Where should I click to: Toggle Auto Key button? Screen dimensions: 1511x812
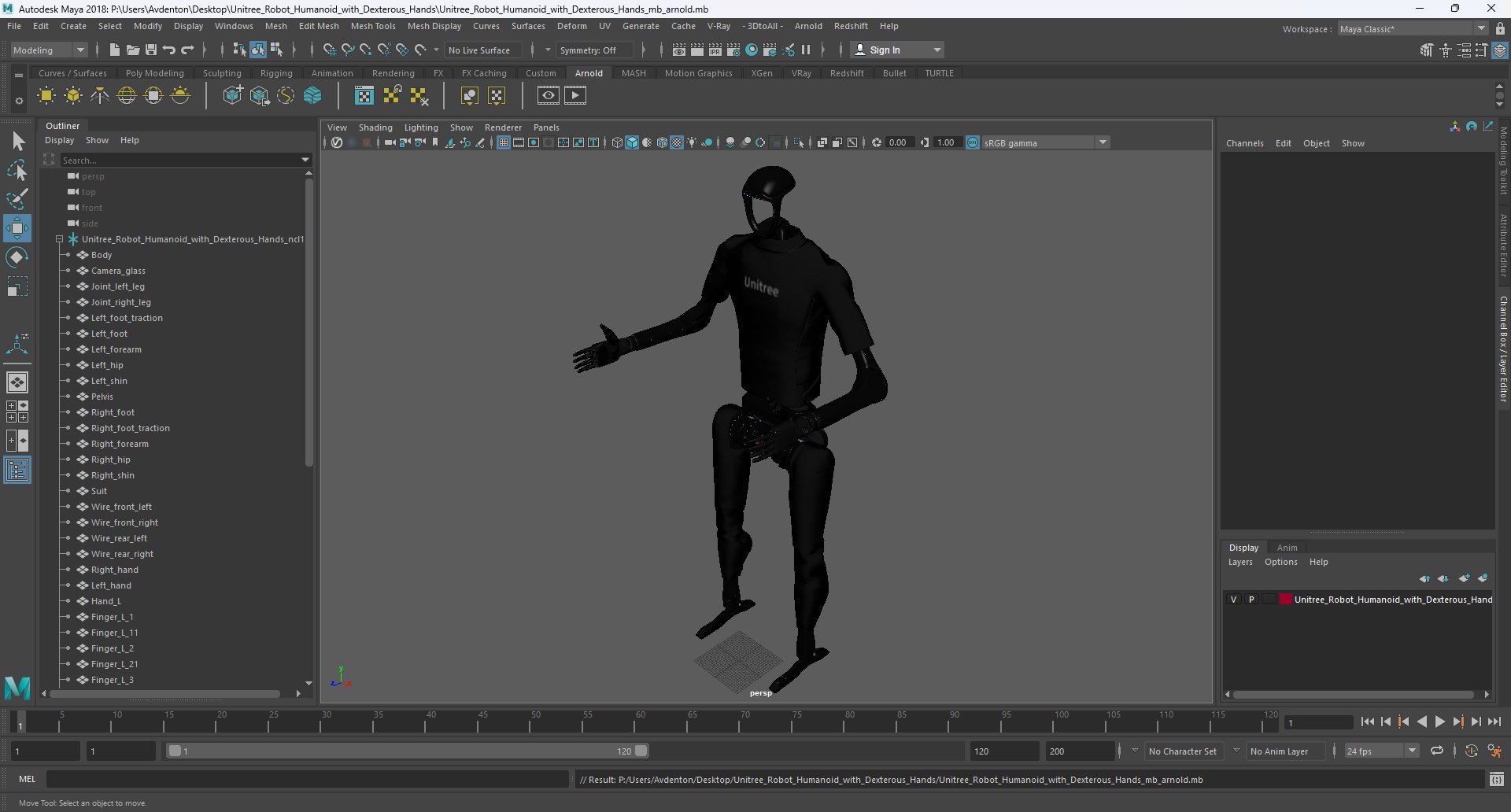pyautogui.click(x=1472, y=751)
